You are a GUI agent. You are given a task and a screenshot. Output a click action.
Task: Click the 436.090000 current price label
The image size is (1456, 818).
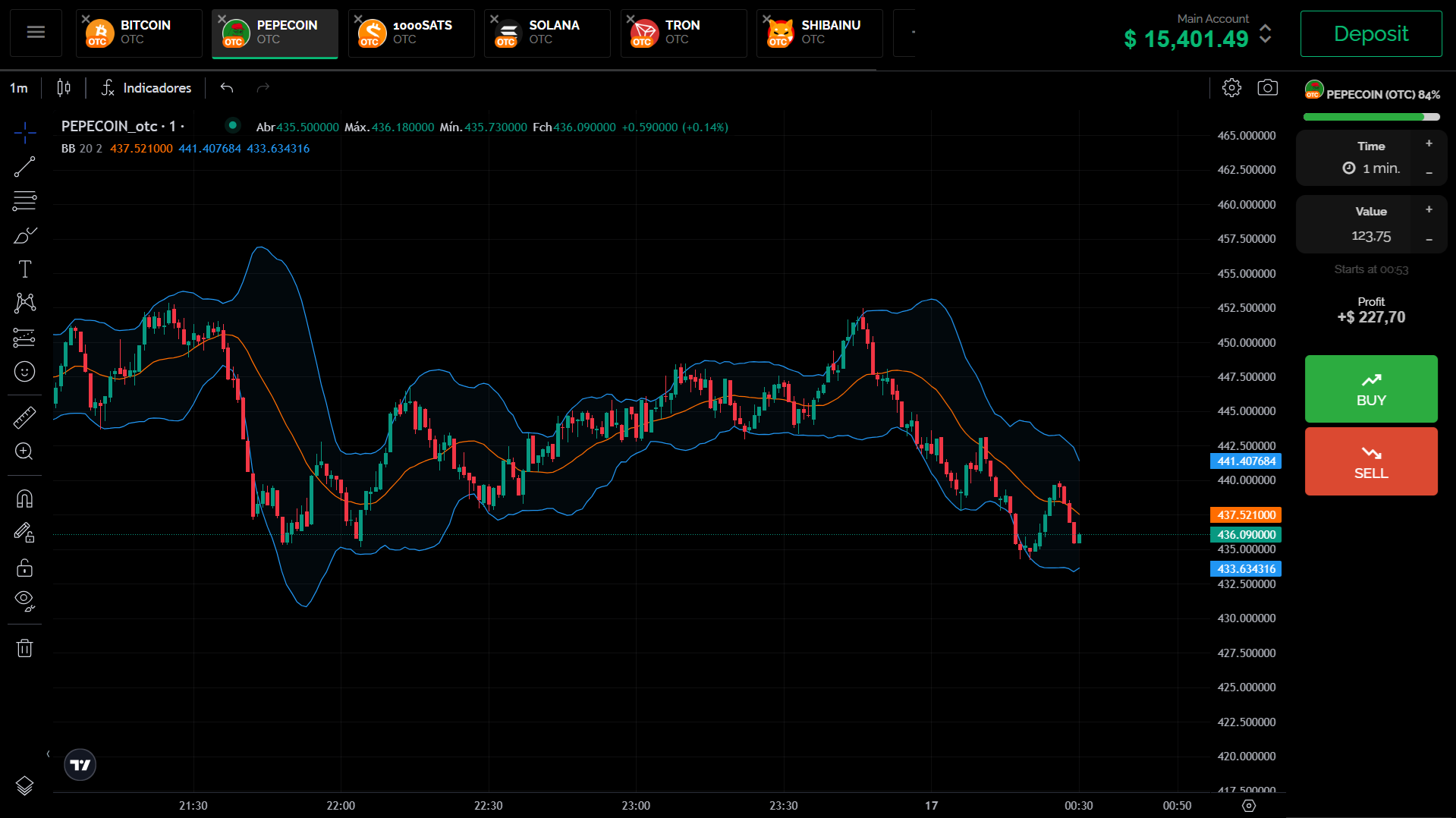click(1246, 535)
